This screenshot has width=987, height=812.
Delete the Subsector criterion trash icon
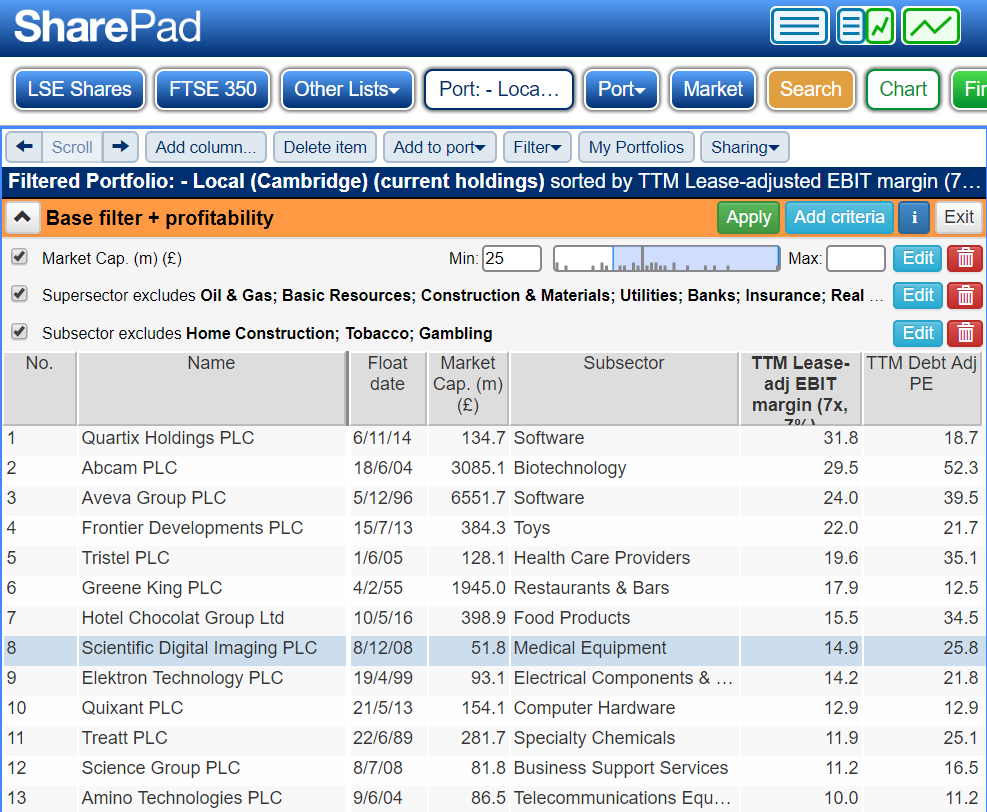965,333
